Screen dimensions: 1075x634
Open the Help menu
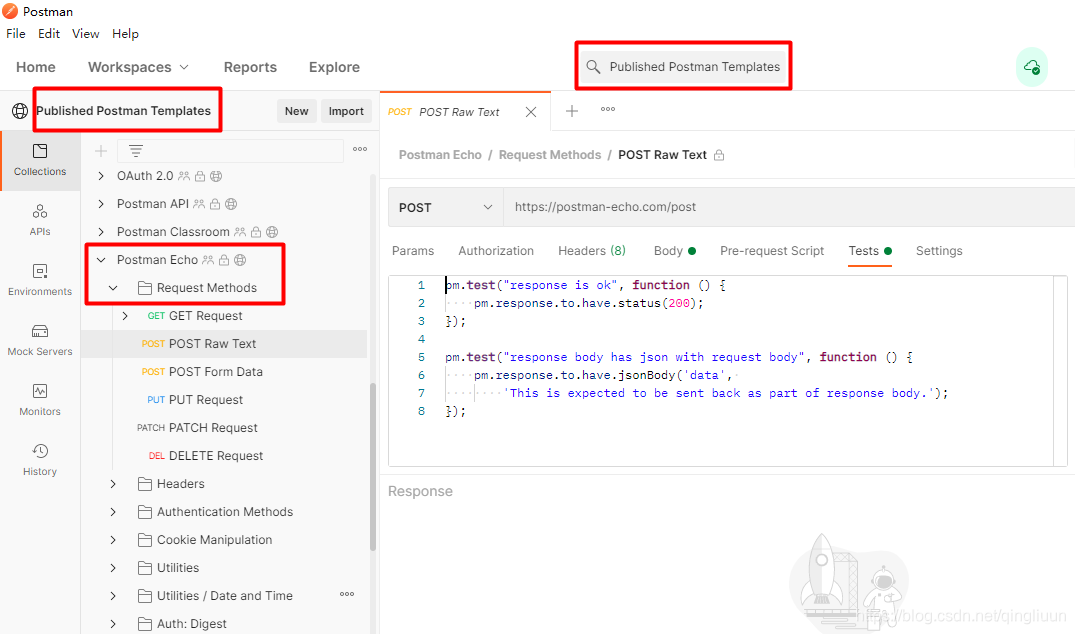pos(125,34)
